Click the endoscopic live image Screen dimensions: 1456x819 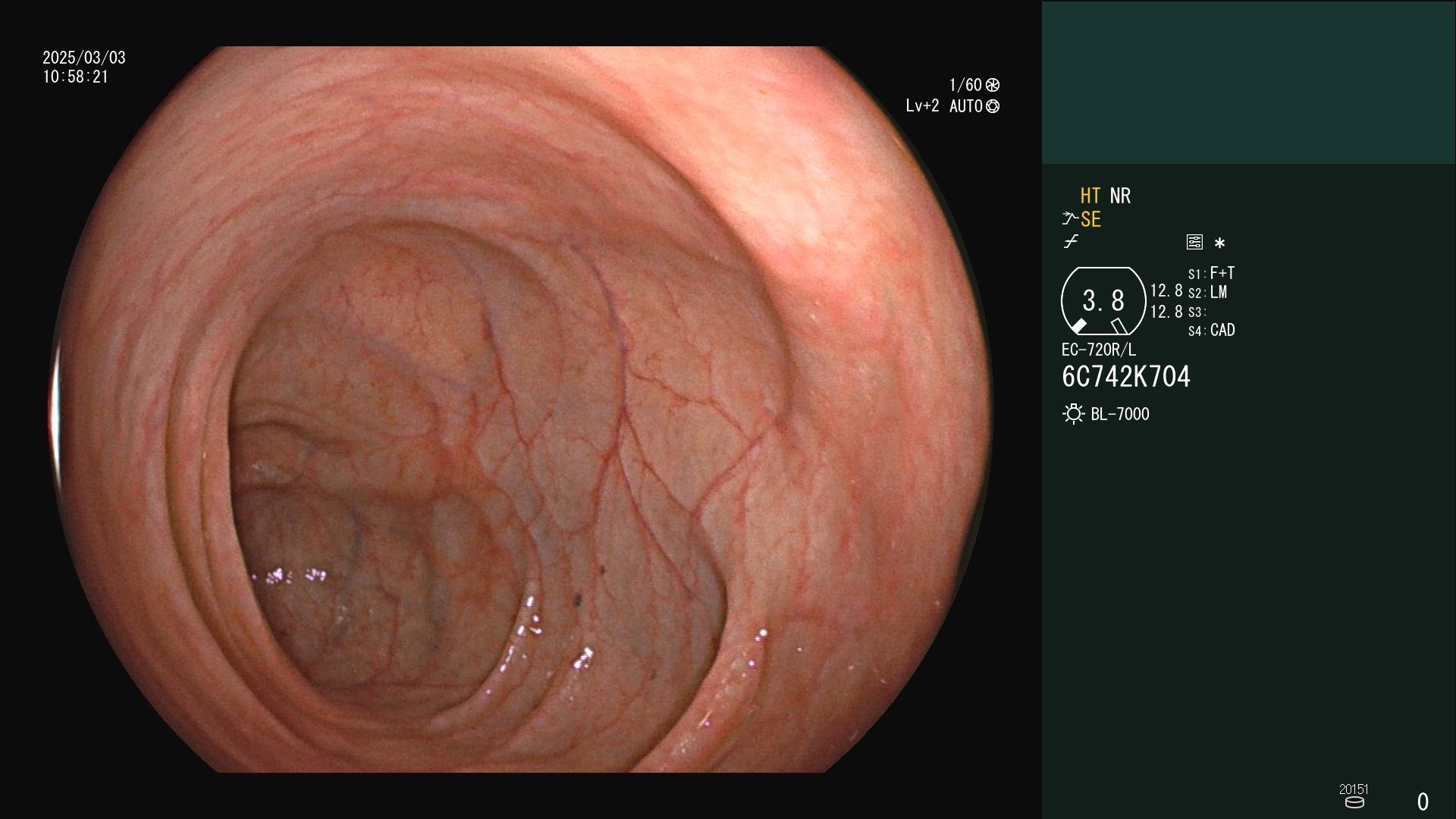(520, 409)
